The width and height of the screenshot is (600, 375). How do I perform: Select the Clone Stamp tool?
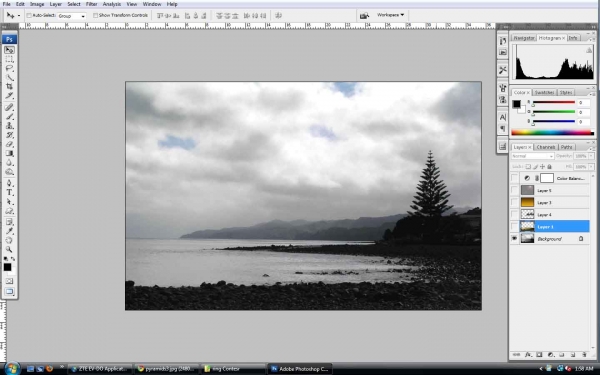tap(9, 126)
